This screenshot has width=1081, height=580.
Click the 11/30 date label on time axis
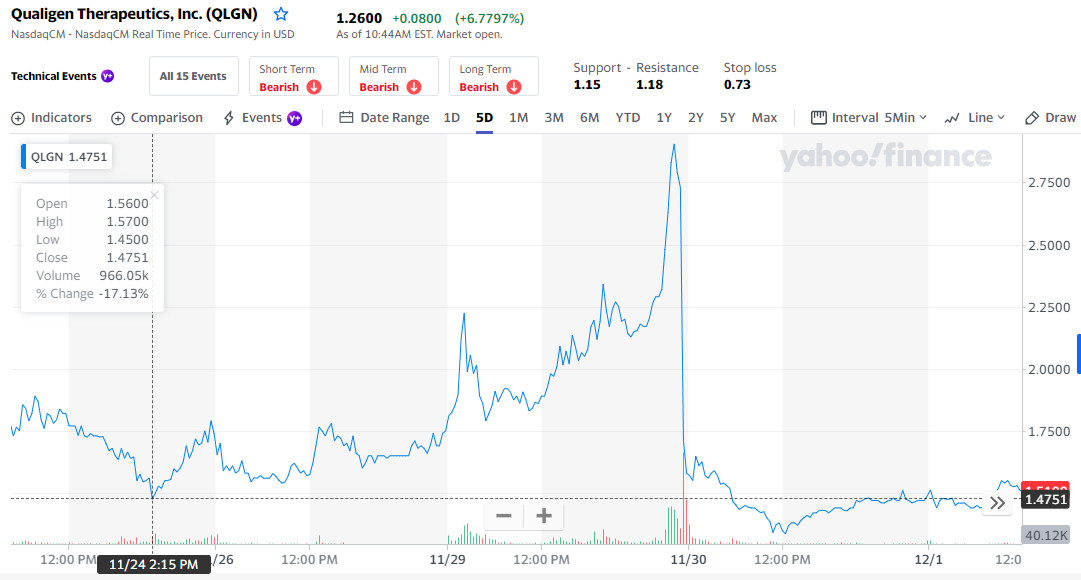(x=689, y=559)
